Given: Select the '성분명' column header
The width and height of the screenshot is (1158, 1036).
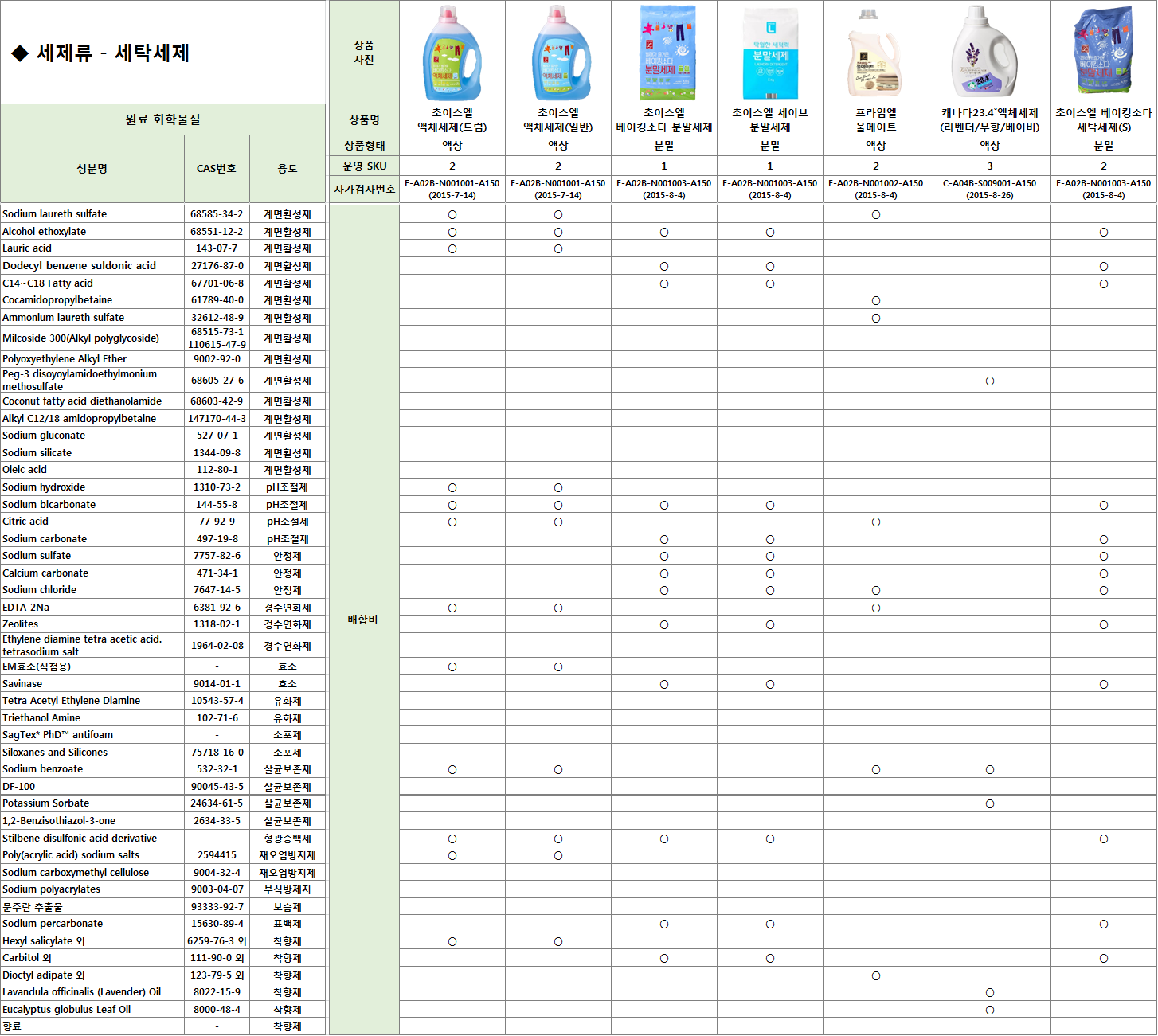Looking at the screenshot, I should 92,169.
